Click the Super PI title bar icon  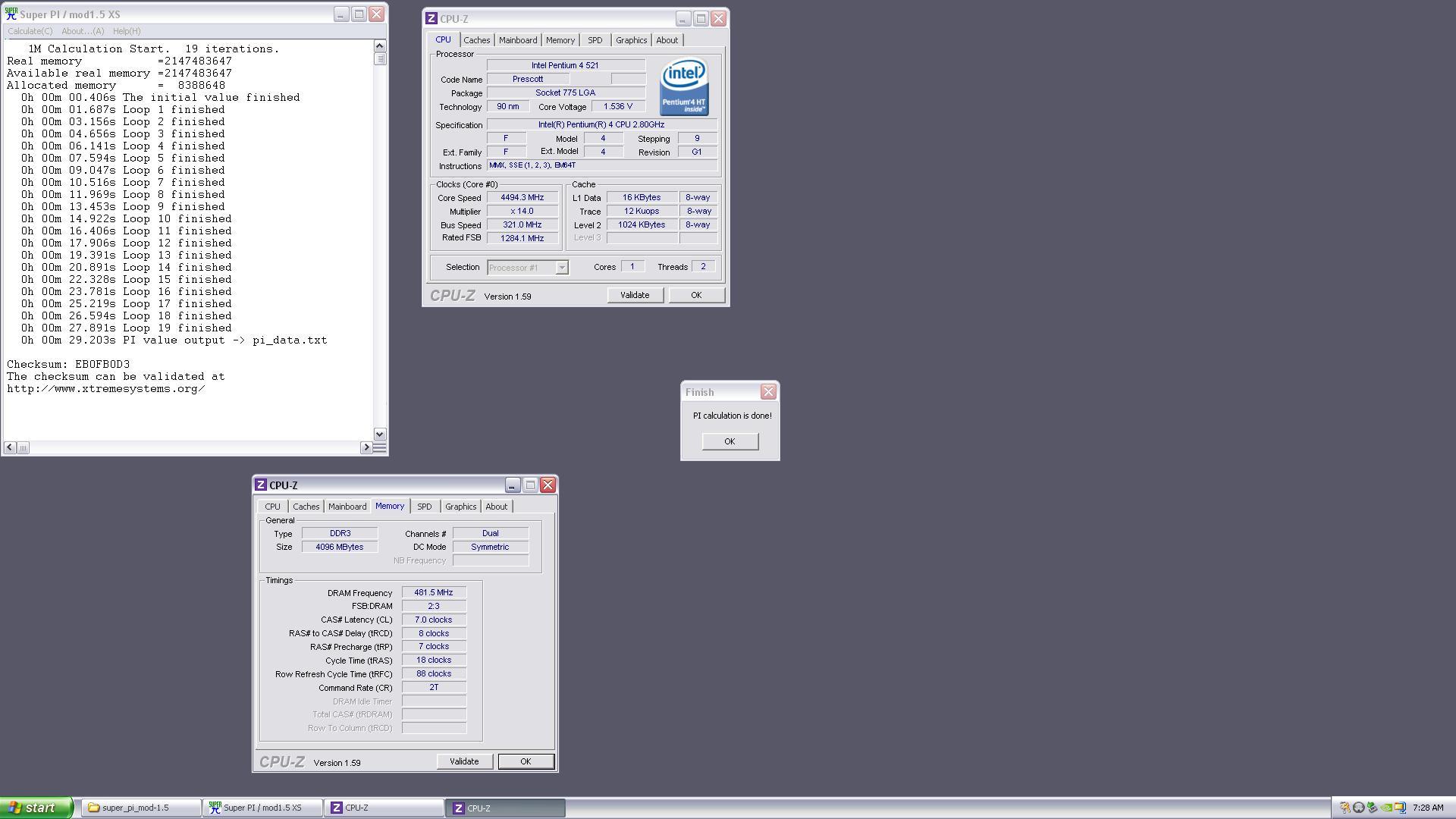(11, 14)
